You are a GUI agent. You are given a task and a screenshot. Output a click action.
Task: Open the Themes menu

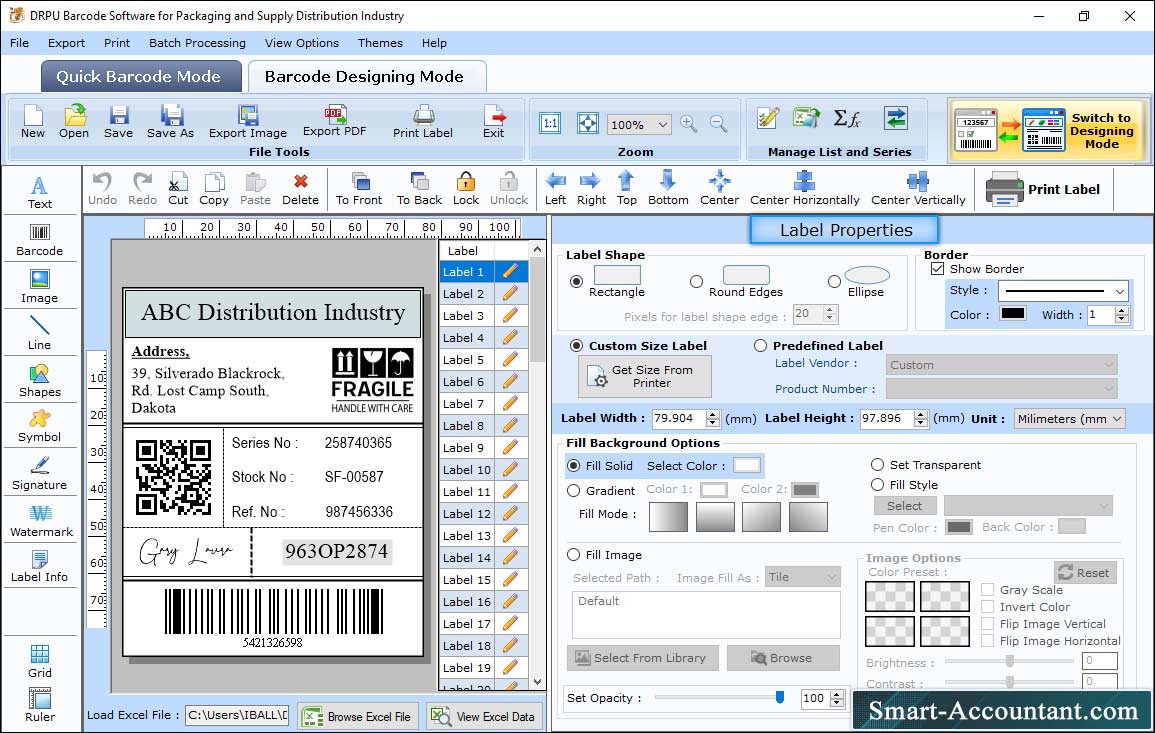[x=380, y=43]
